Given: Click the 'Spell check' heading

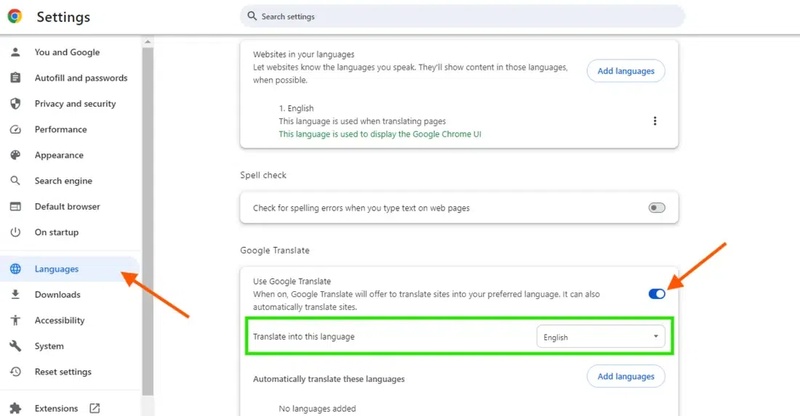Looking at the screenshot, I should [263, 175].
